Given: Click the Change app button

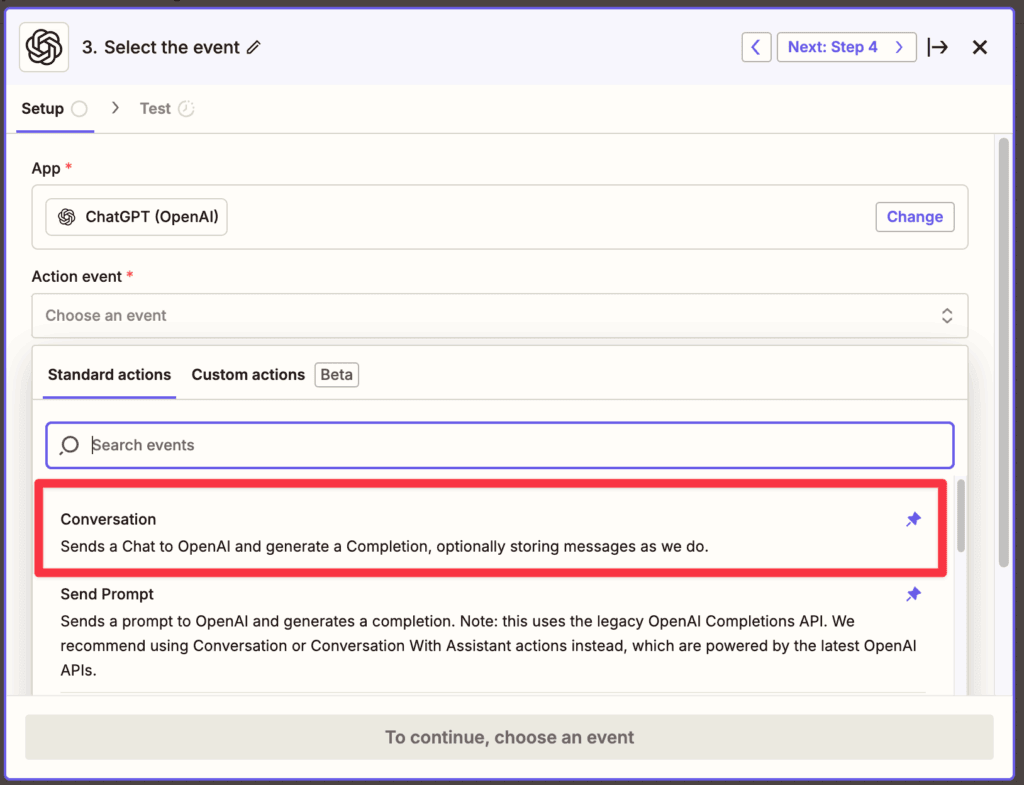Looking at the screenshot, I should point(914,217).
